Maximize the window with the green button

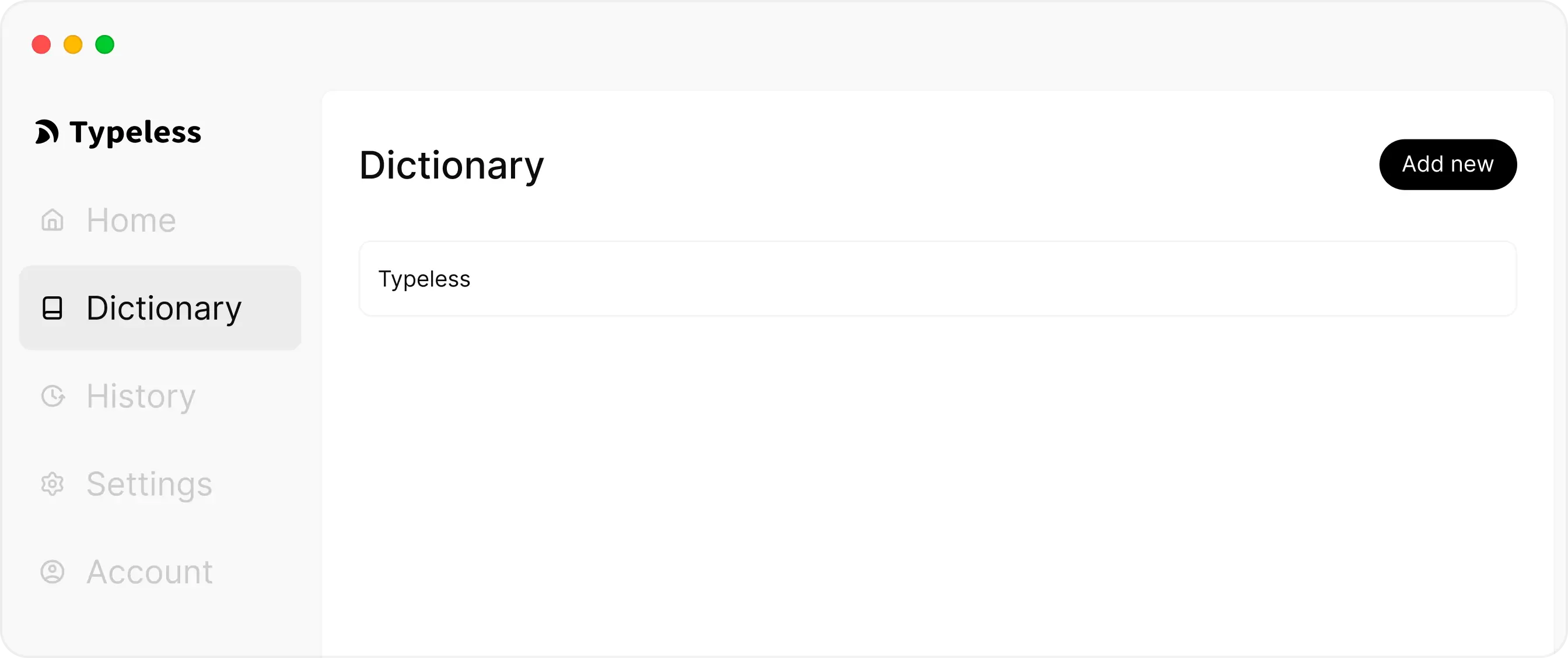pyautogui.click(x=104, y=44)
